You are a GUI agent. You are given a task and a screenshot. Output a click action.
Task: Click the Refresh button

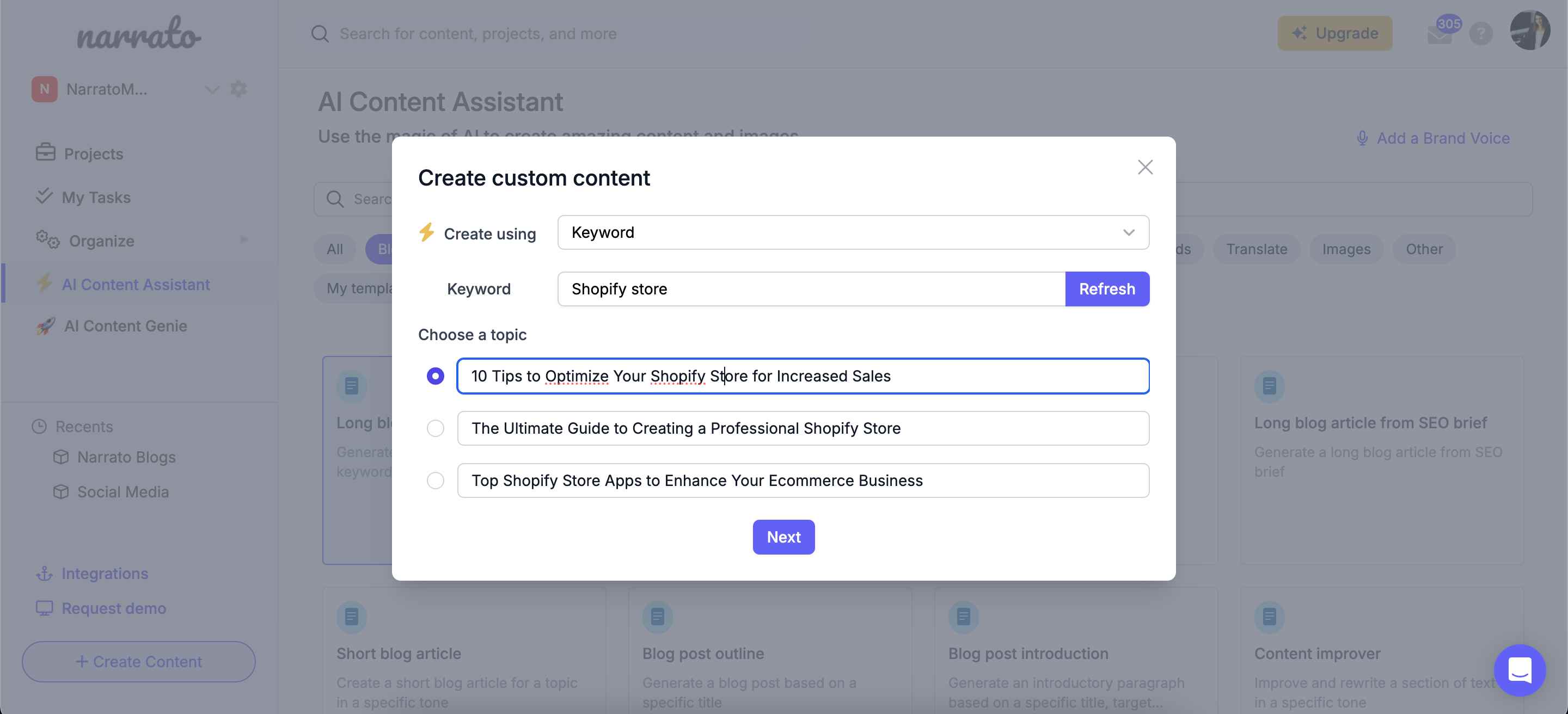(1107, 289)
